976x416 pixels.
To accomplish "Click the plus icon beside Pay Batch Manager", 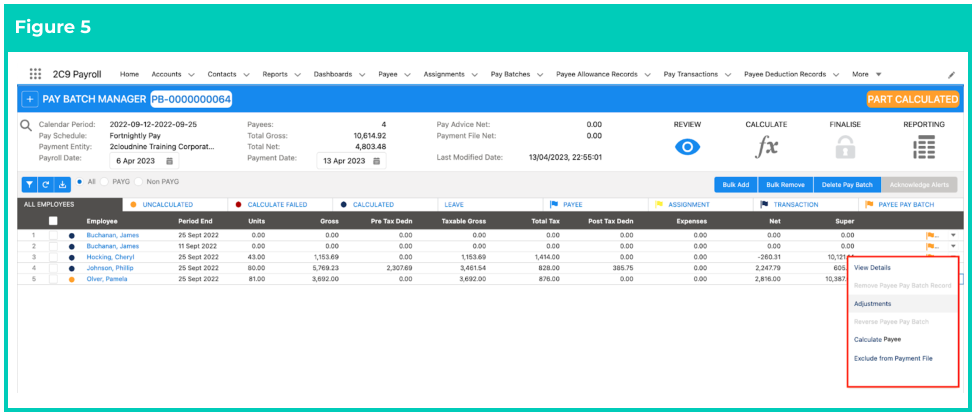I will [29, 99].
